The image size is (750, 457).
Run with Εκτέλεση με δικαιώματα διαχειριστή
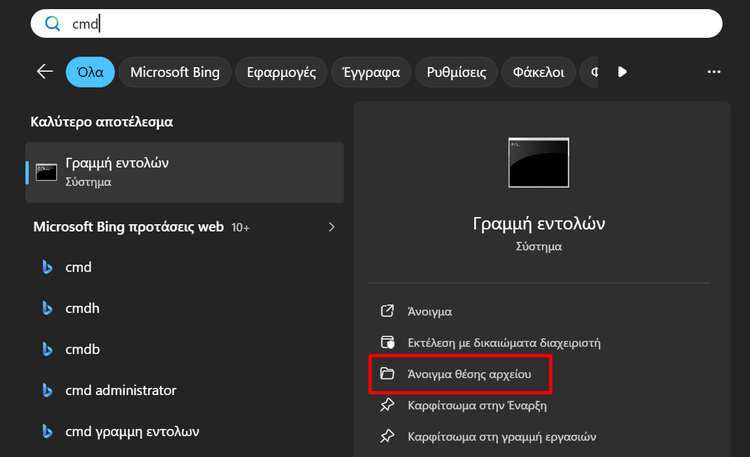tap(503, 342)
